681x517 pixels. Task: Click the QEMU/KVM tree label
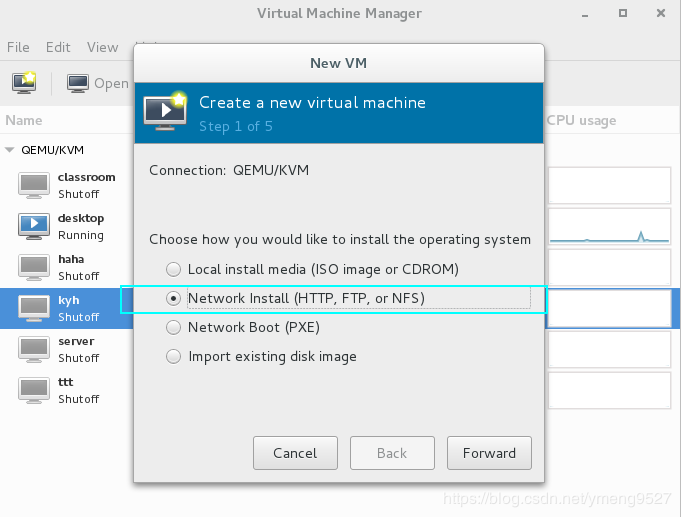coord(53,150)
